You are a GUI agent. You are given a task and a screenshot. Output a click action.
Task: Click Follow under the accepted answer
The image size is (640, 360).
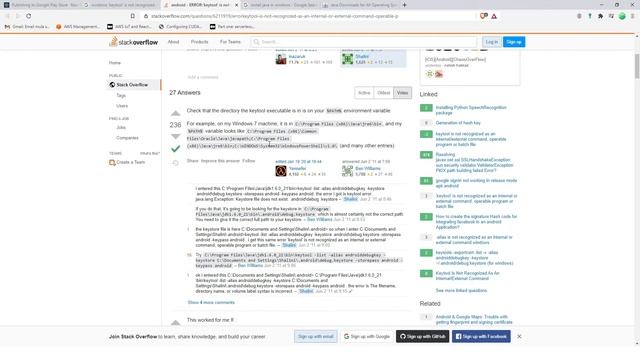click(249, 161)
